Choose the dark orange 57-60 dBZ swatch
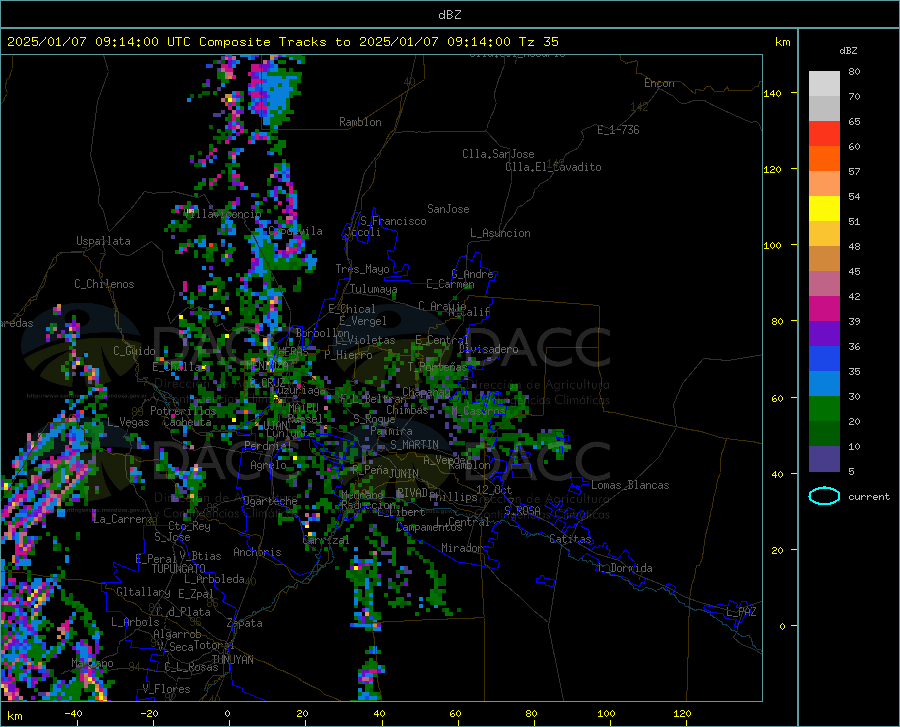The width and height of the screenshot is (900, 727). pyautogui.click(x=824, y=159)
